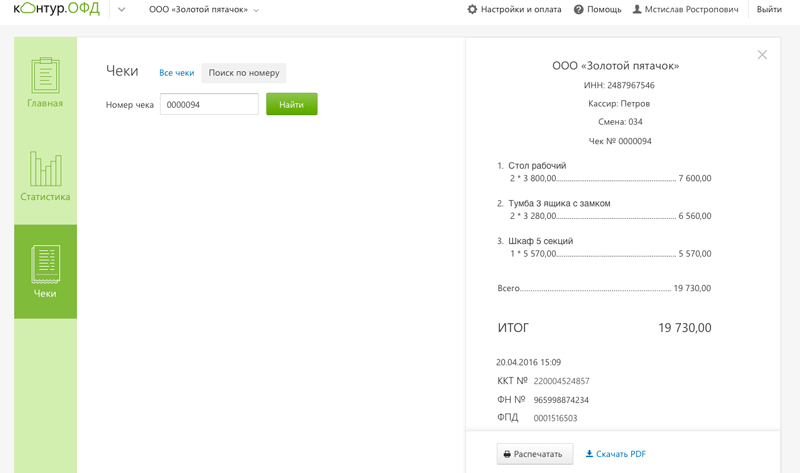Open Настройки и оплата menu

(514, 9)
